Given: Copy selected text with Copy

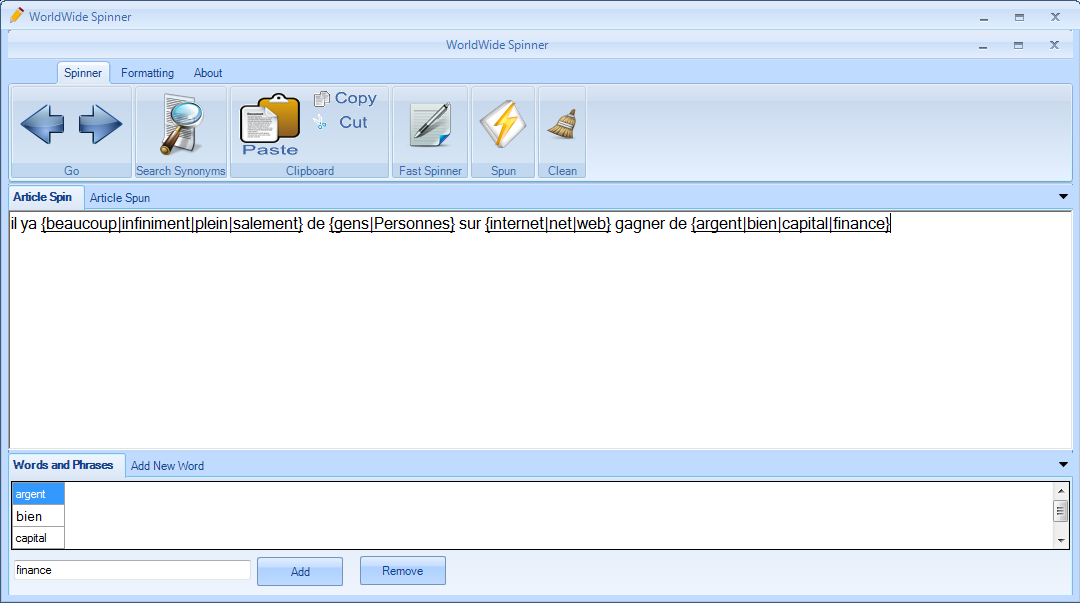Looking at the screenshot, I should (346, 99).
